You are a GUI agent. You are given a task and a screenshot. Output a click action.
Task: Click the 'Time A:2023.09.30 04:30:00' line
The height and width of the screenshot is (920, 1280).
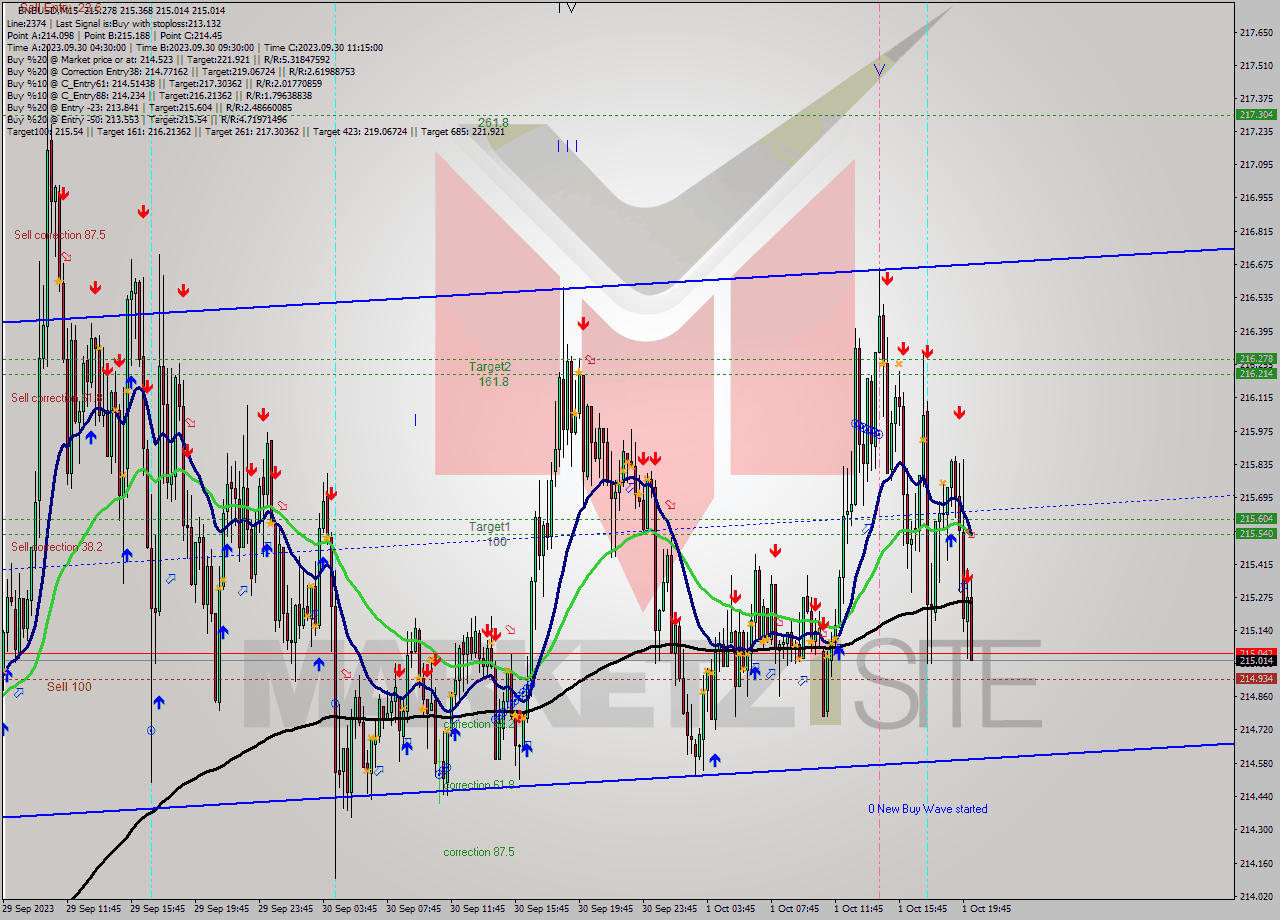tap(194, 47)
